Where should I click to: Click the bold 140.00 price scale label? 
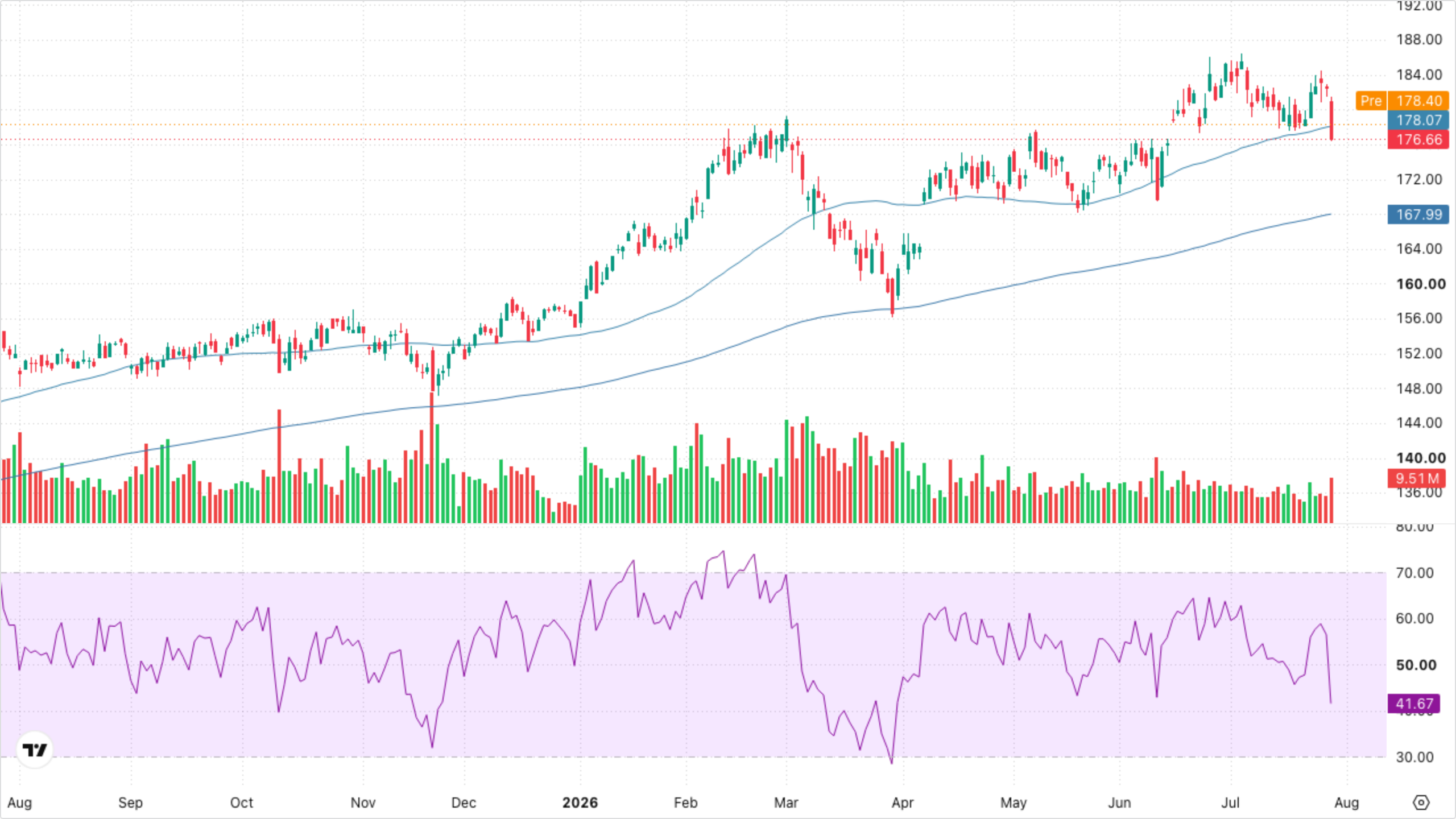pos(1421,458)
